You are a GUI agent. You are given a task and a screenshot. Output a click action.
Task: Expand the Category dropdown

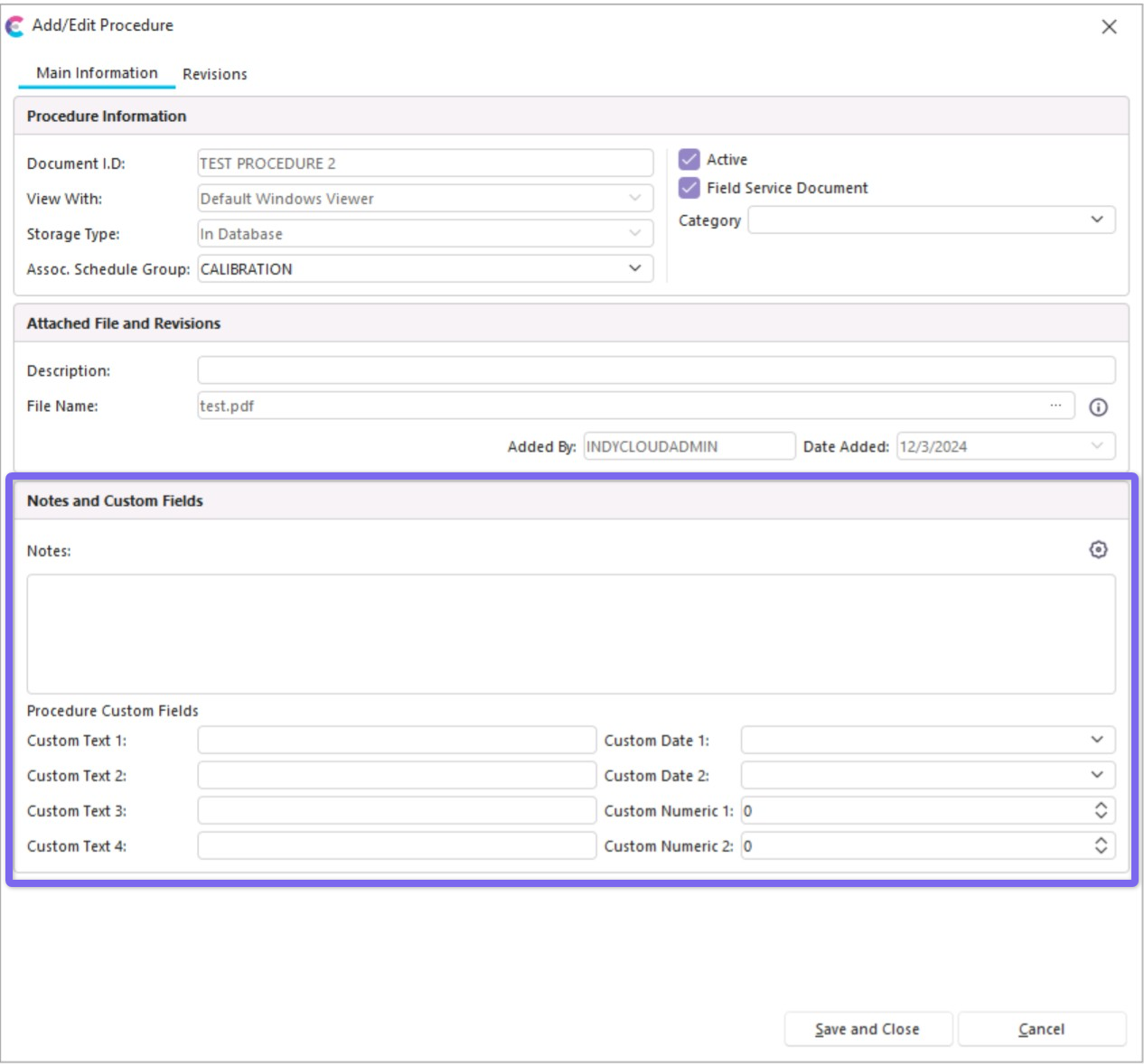click(x=1096, y=219)
